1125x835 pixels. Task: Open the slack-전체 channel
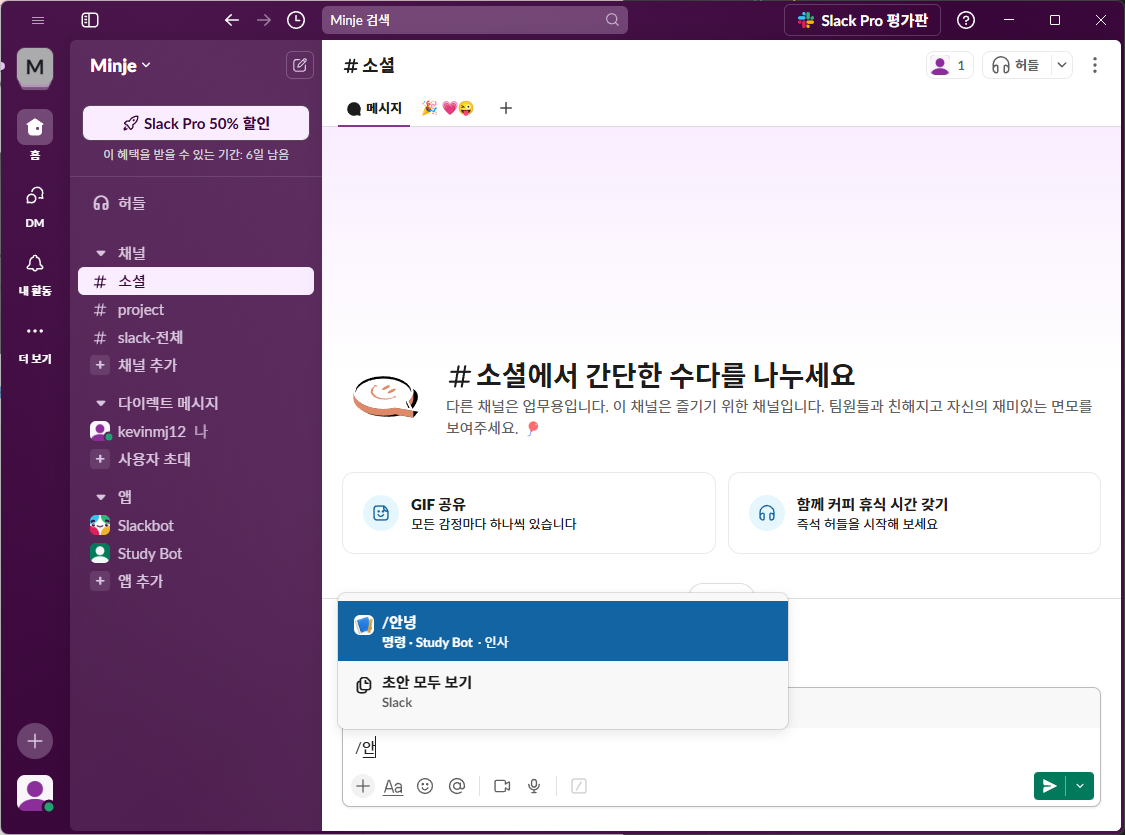coord(196,338)
